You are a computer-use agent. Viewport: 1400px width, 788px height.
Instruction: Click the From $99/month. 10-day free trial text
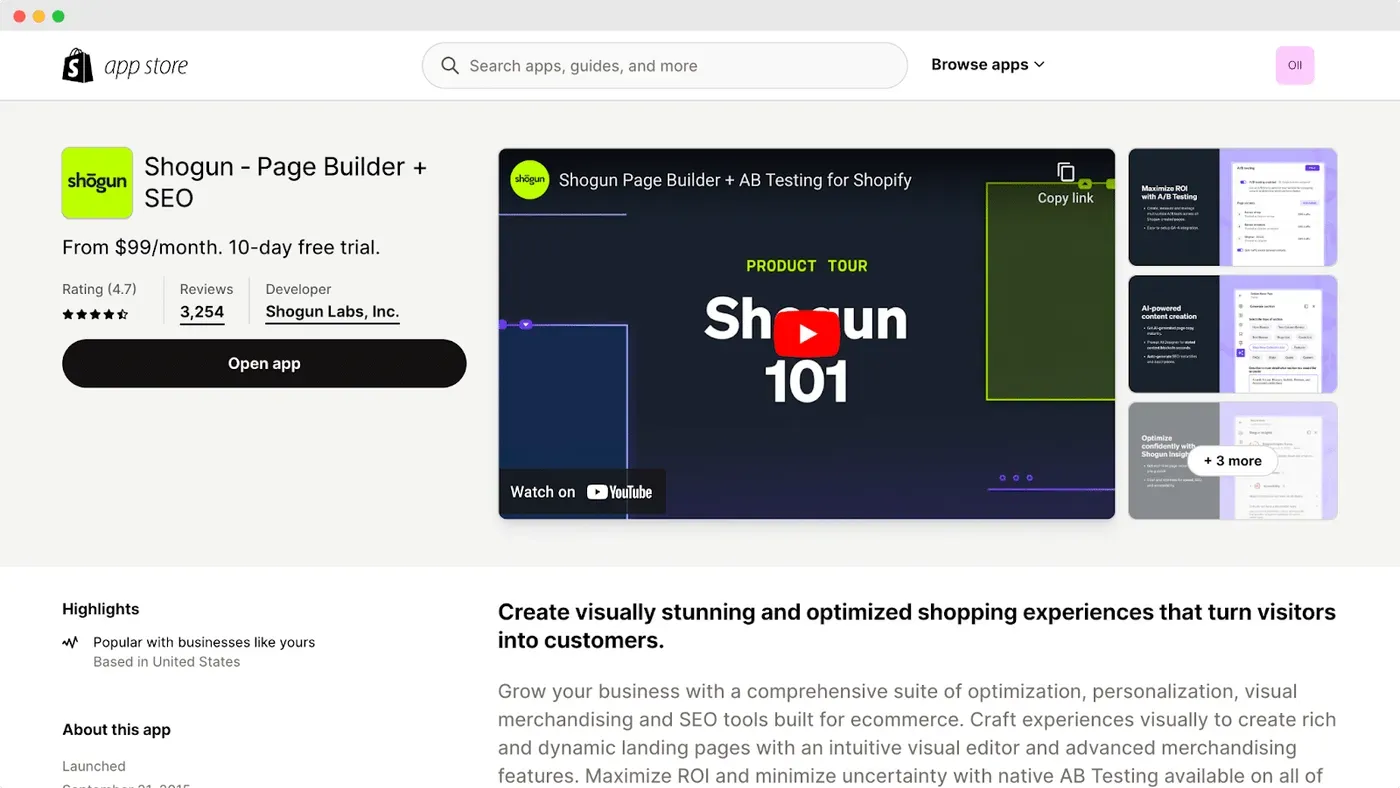221,247
